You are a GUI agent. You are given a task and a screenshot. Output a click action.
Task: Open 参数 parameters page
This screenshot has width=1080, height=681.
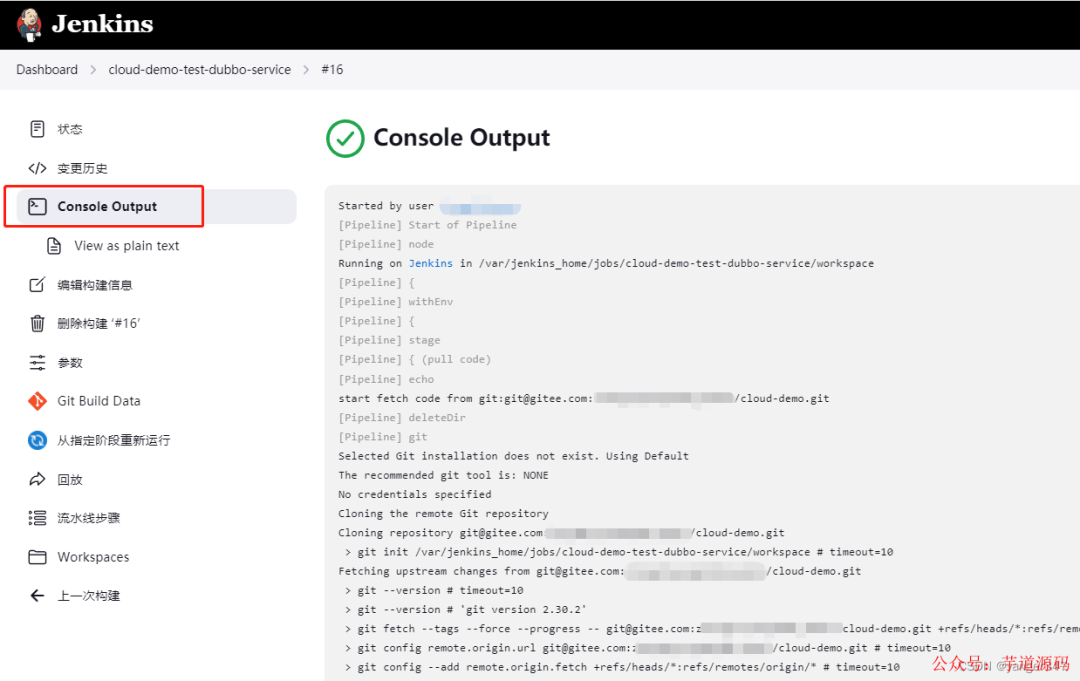pos(70,362)
